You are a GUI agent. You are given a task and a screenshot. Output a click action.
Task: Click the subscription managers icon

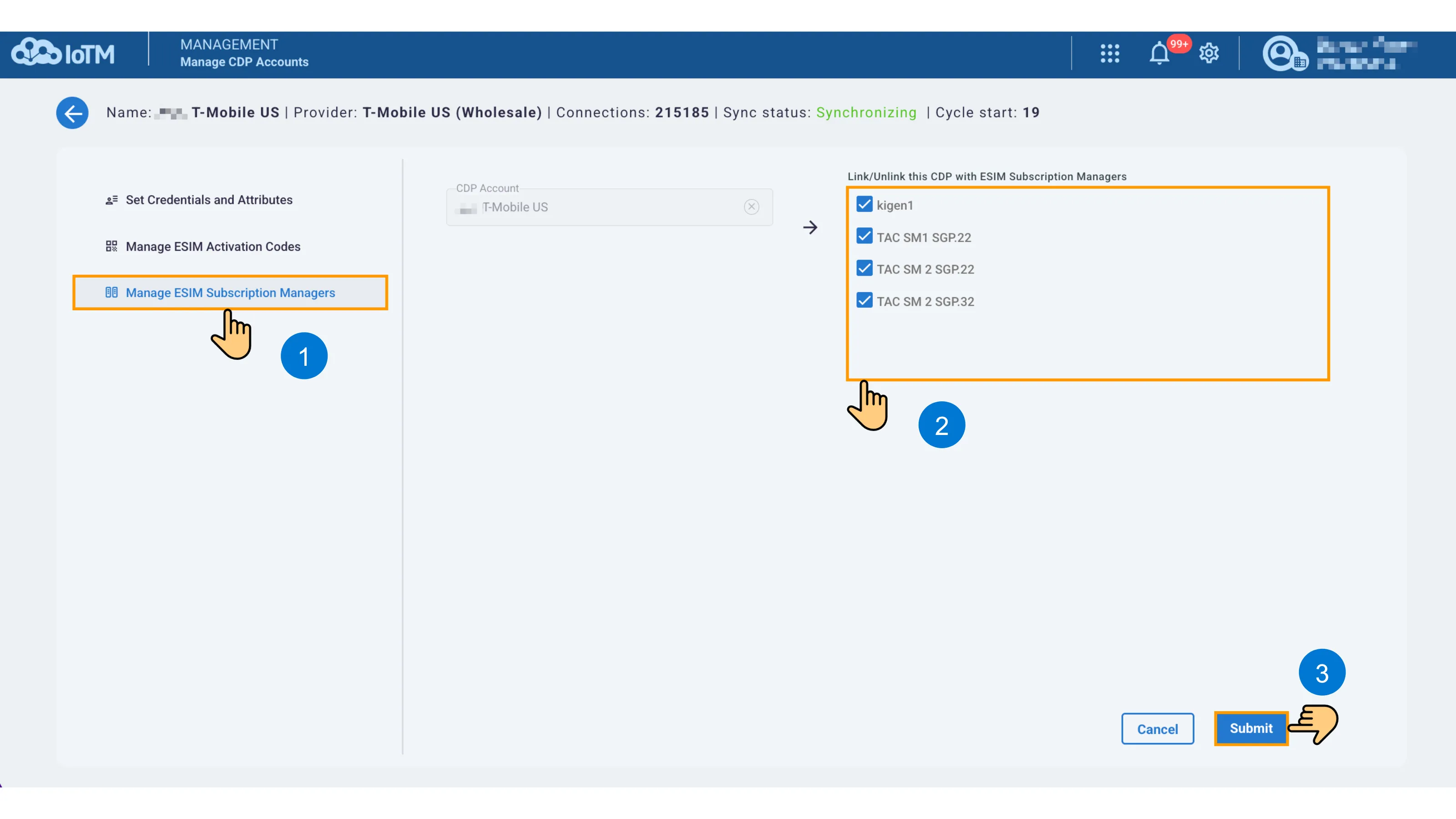click(x=111, y=293)
